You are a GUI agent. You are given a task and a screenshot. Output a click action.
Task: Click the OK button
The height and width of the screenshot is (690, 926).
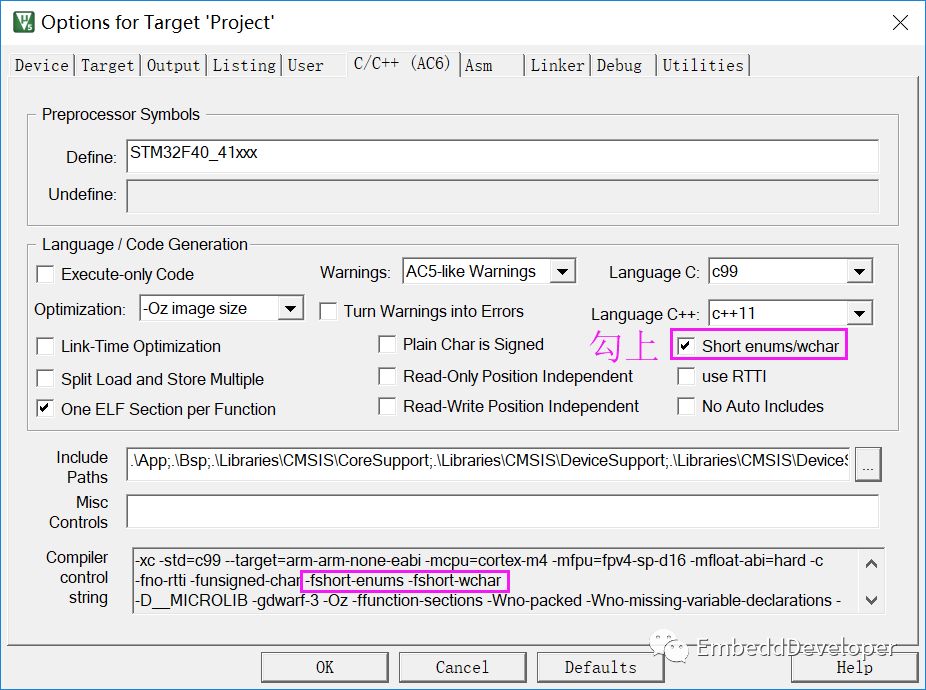[x=325, y=668]
